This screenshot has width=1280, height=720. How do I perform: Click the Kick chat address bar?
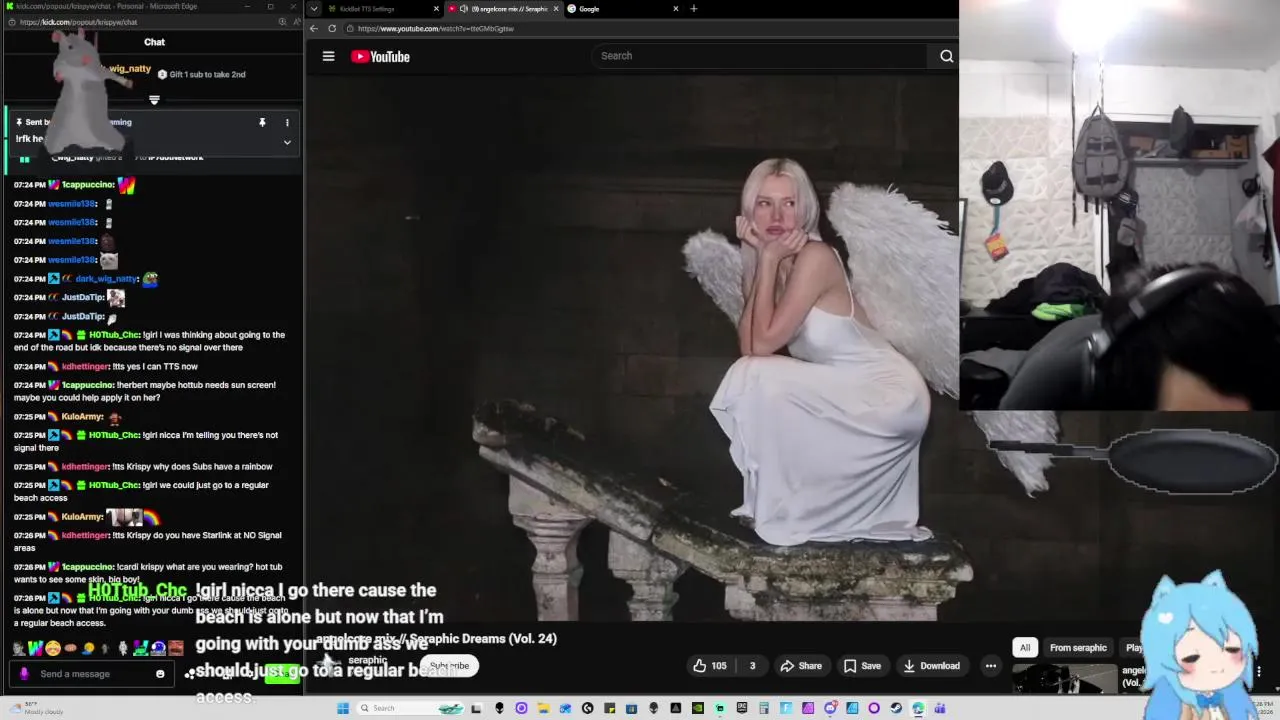(x=140, y=22)
